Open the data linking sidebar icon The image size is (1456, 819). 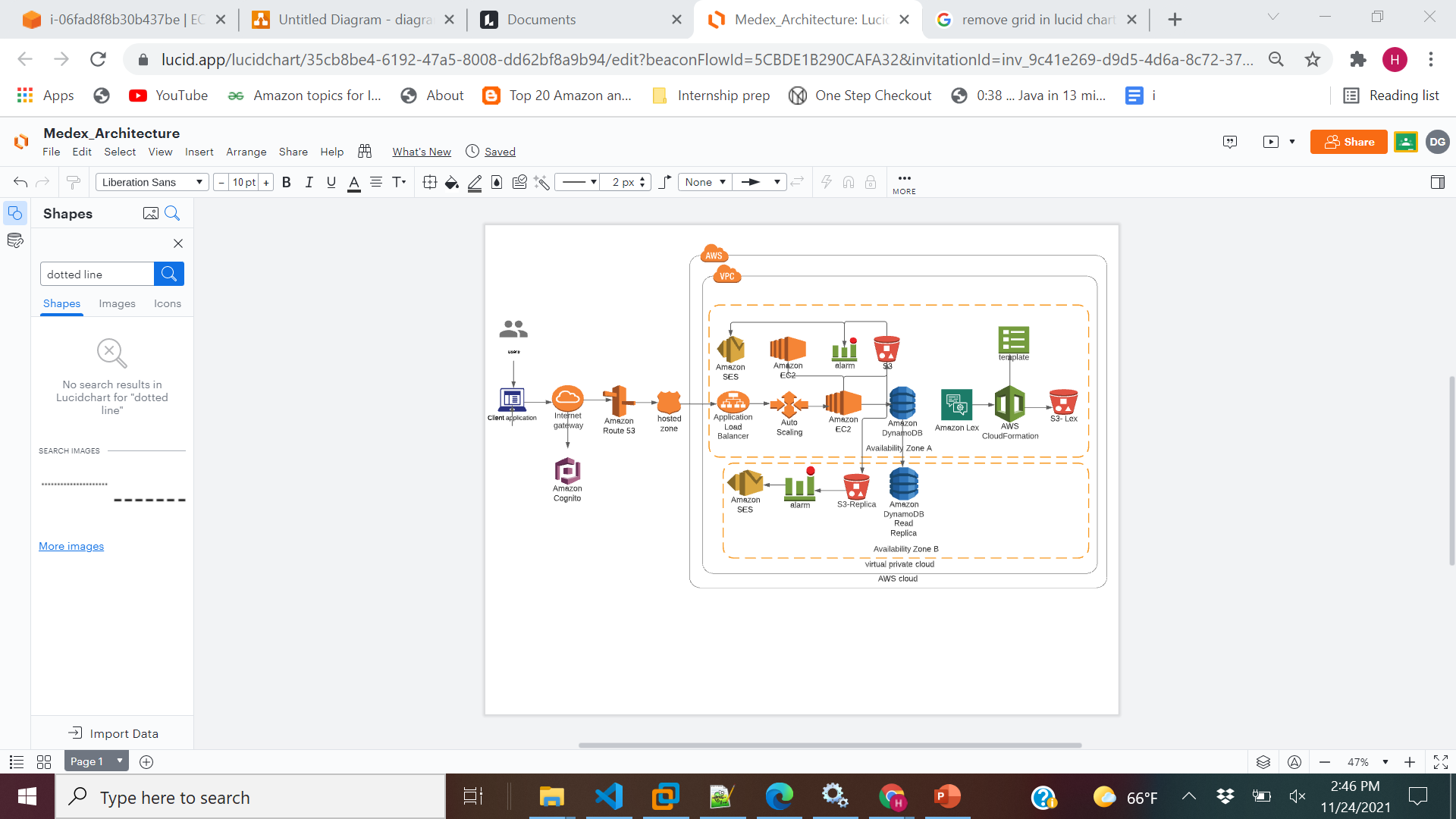click(15, 241)
